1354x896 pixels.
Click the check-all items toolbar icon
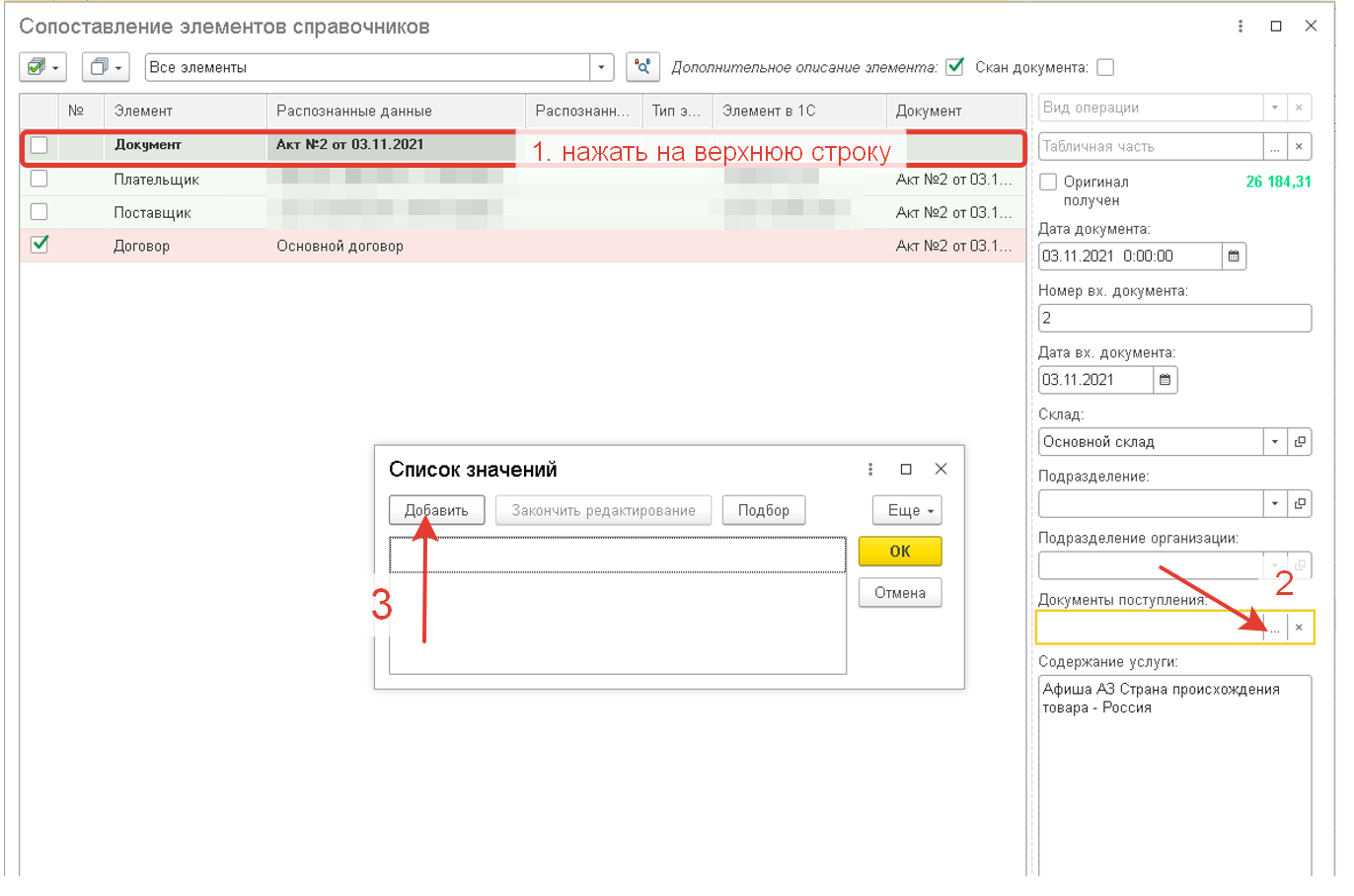click(37, 67)
